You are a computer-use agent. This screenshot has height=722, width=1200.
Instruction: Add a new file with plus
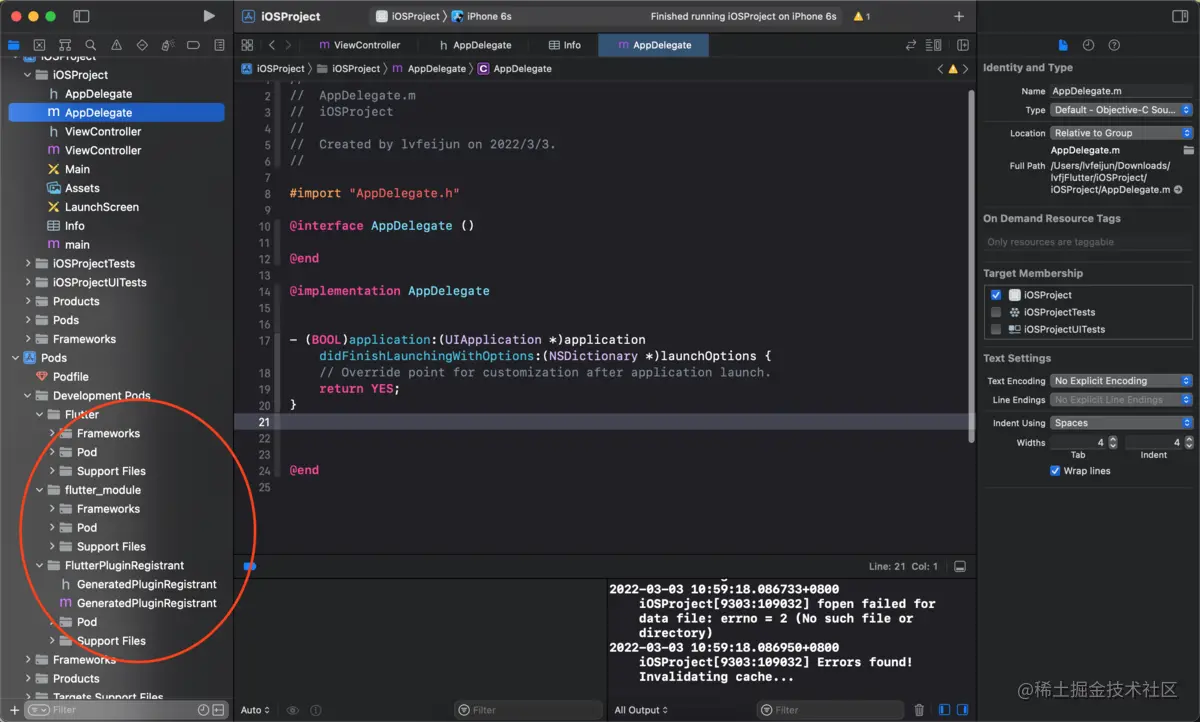click(x=14, y=710)
